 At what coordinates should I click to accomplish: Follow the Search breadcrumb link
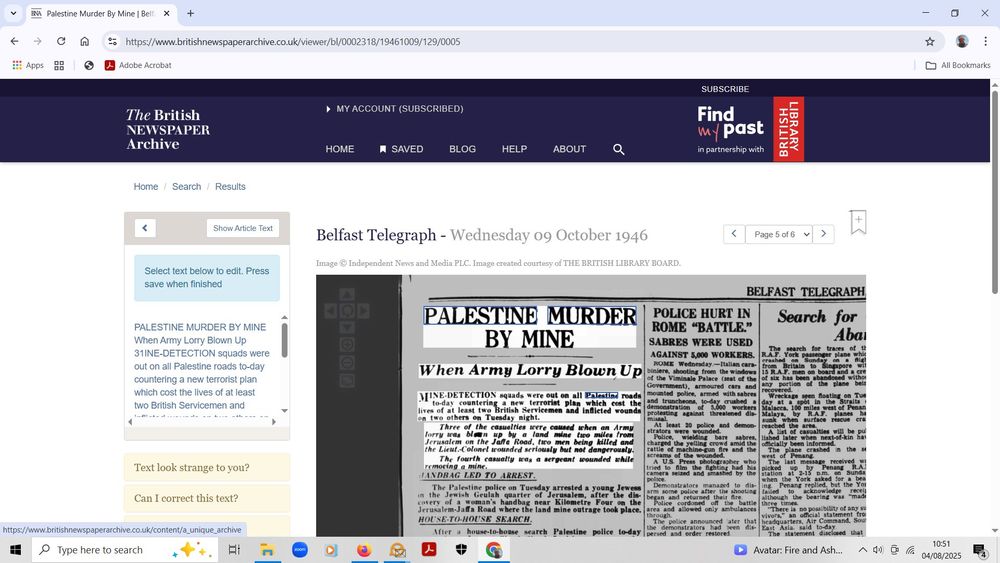pyautogui.click(x=186, y=187)
